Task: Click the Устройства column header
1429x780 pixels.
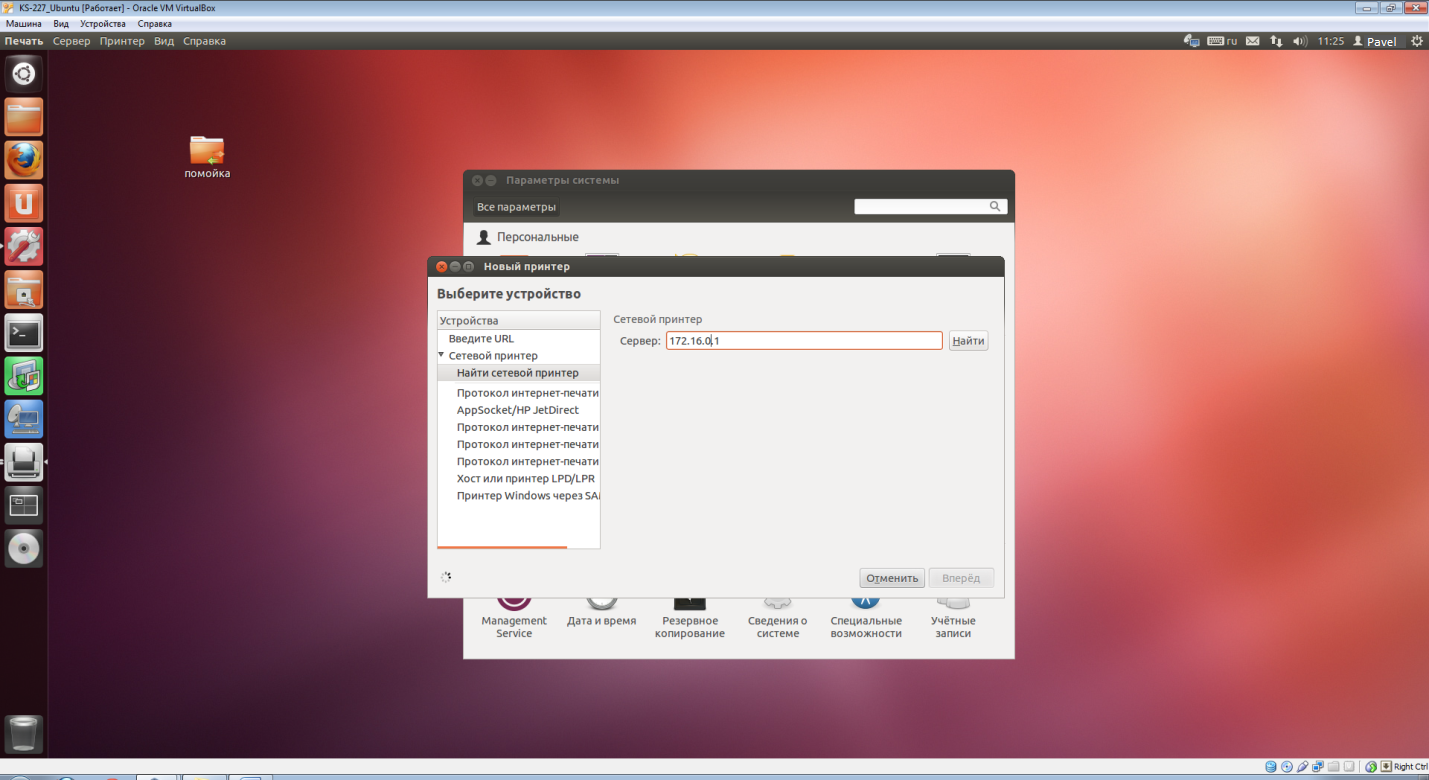Action: 518,321
